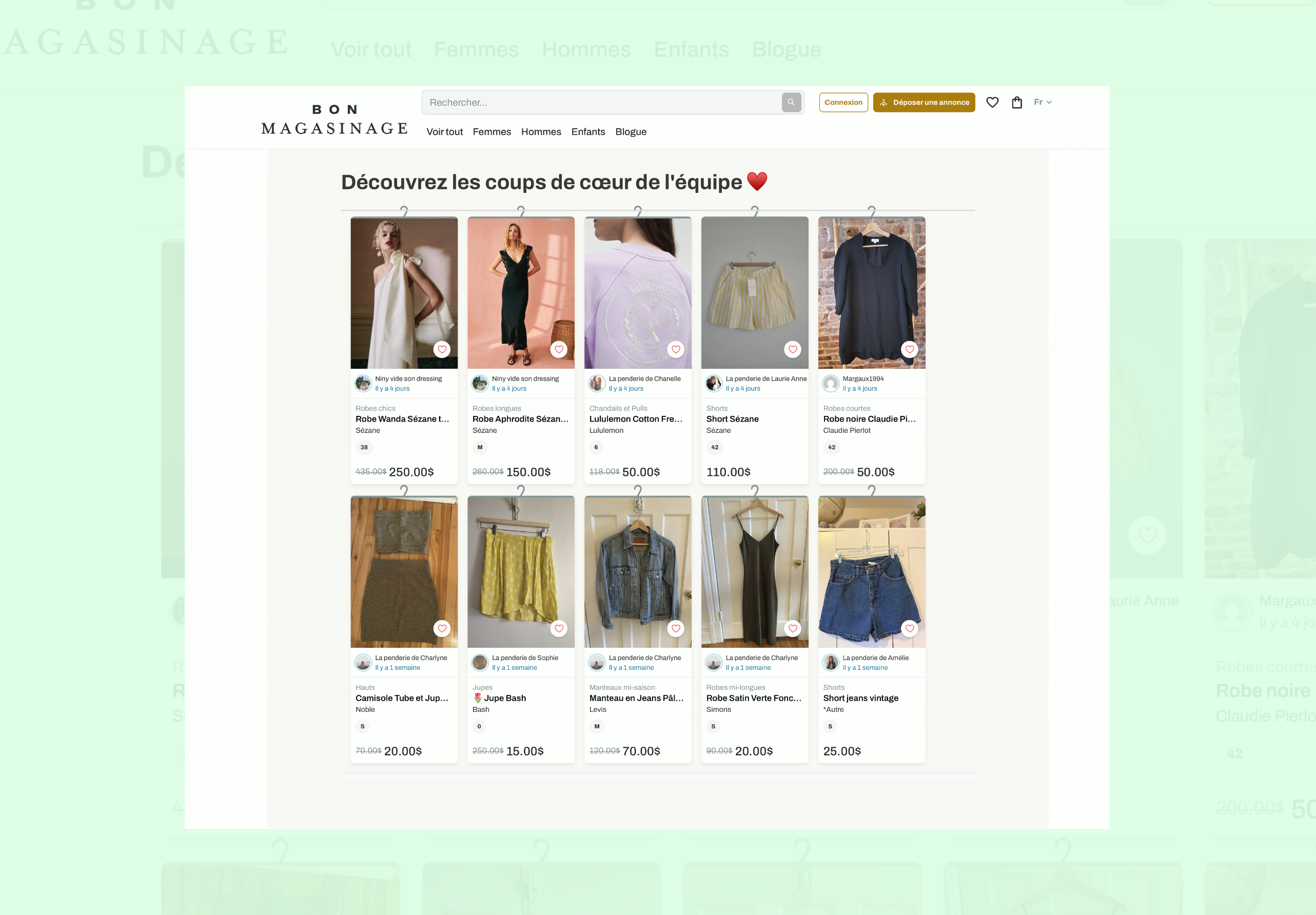Viewport: 1316px width, 915px height.
Task: Click La penderie de Sophie avatar
Action: pos(480,662)
